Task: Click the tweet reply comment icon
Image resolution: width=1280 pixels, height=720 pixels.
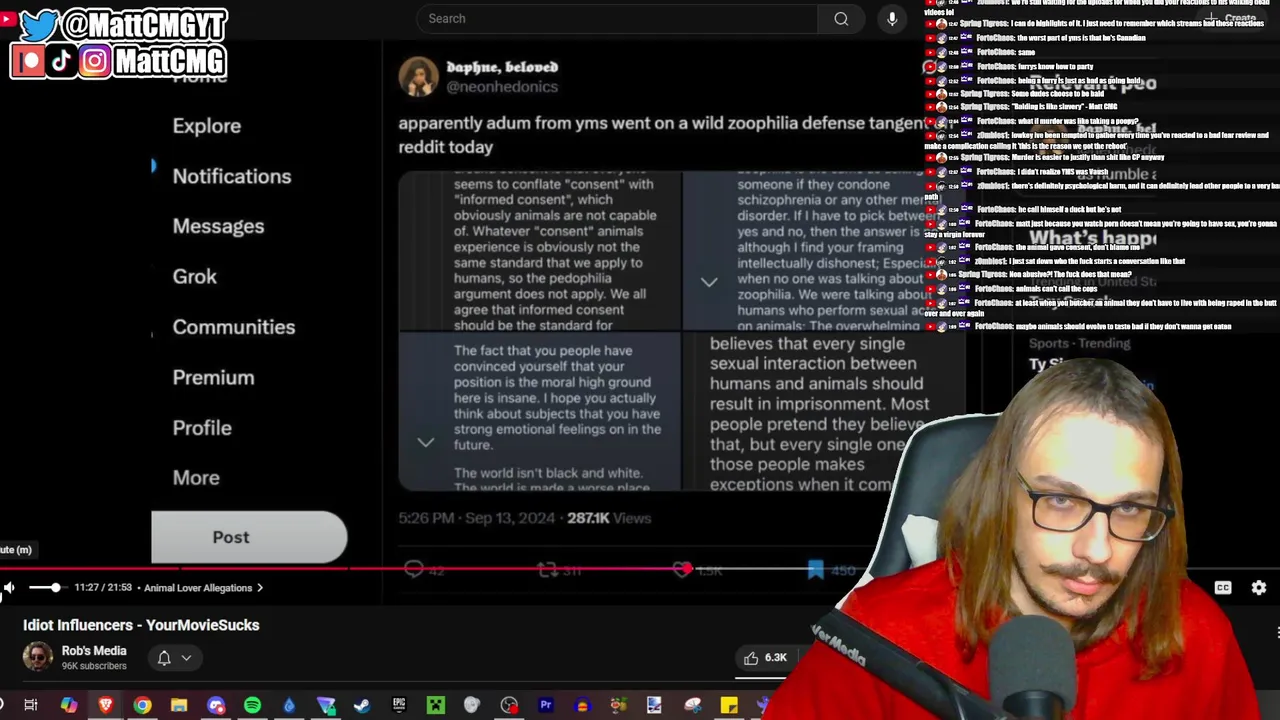Action: (414, 570)
